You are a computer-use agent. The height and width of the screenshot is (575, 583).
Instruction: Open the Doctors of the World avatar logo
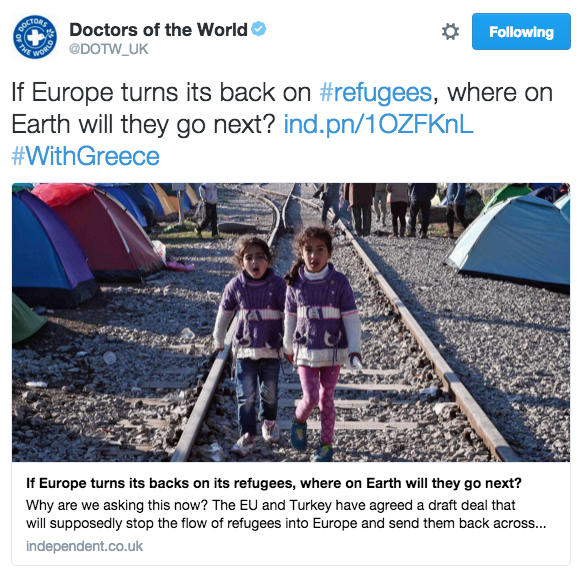(x=35, y=37)
